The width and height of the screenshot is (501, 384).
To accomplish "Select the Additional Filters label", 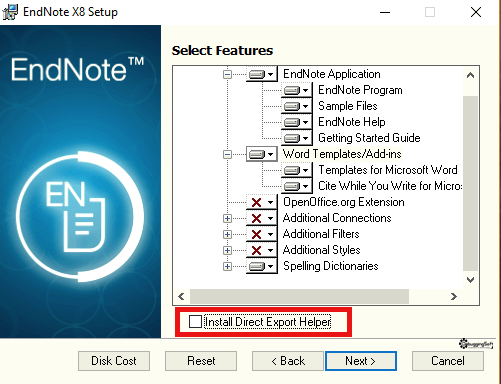I will [321, 234].
